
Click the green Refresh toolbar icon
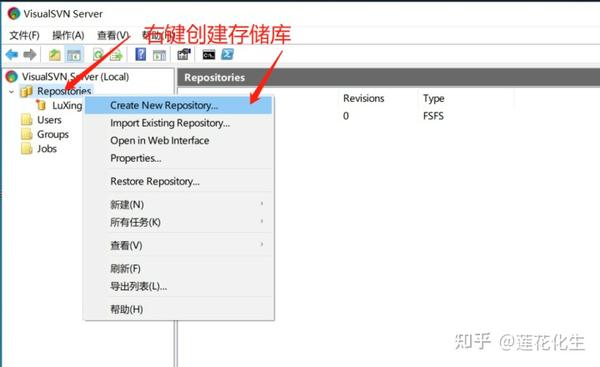tap(99, 55)
